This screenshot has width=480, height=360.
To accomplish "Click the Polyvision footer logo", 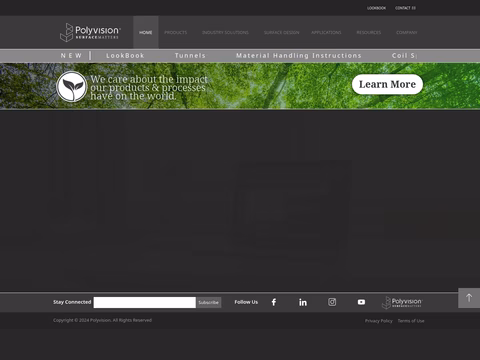I will 402,302.
